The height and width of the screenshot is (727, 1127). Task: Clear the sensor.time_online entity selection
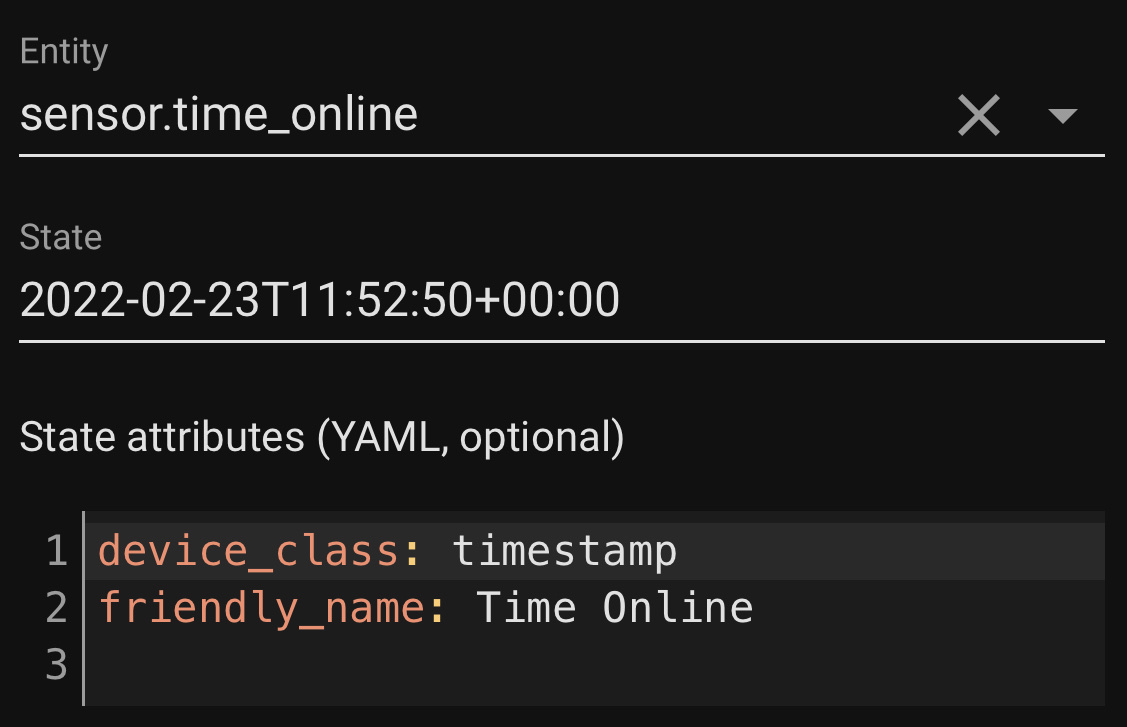click(x=978, y=115)
